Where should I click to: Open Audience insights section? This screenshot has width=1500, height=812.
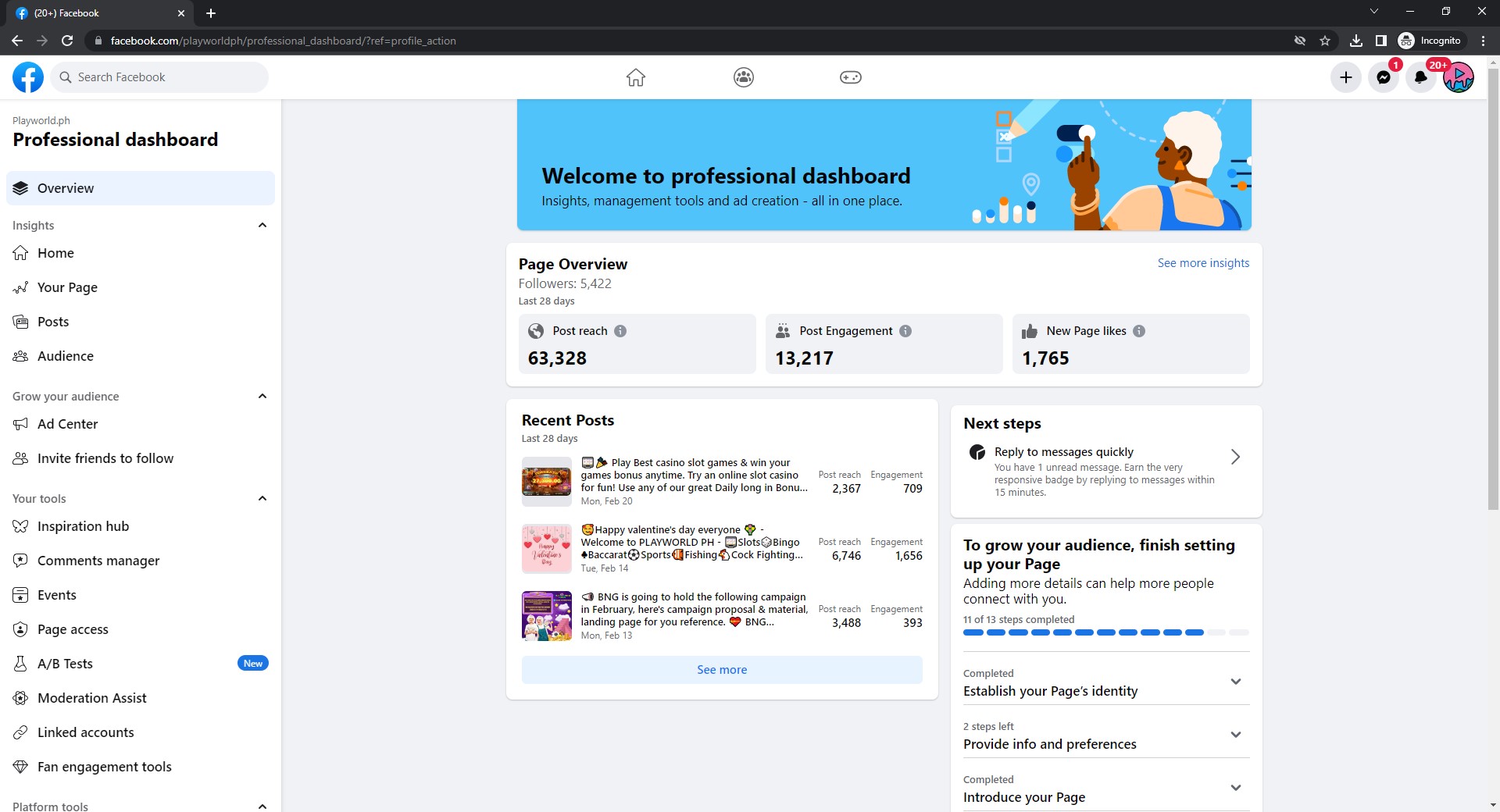pyautogui.click(x=141, y=356)
